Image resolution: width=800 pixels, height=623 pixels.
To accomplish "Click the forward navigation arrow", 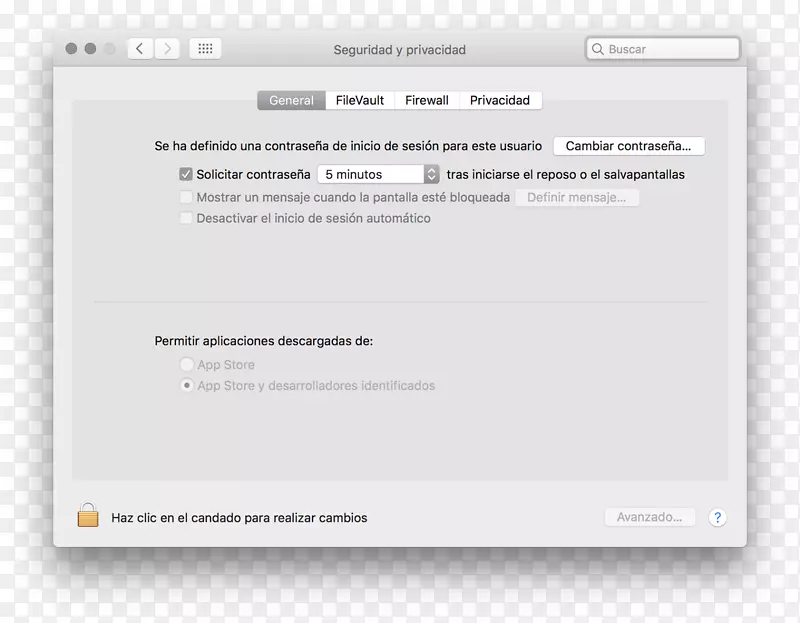I will pyautogui.click(x=167, y=49).
